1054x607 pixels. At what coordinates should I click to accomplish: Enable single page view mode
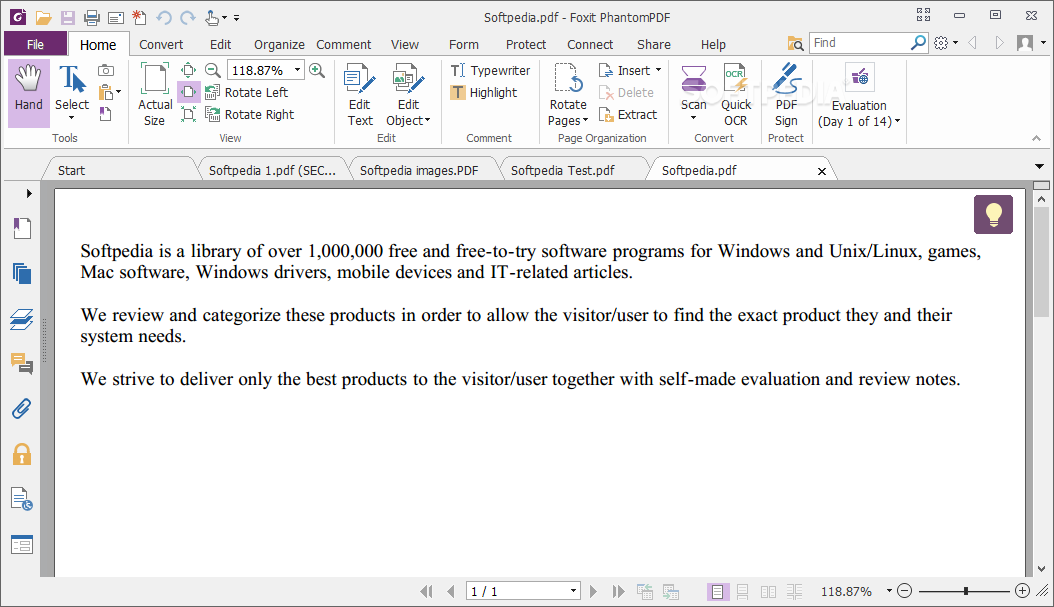[717, 592]
